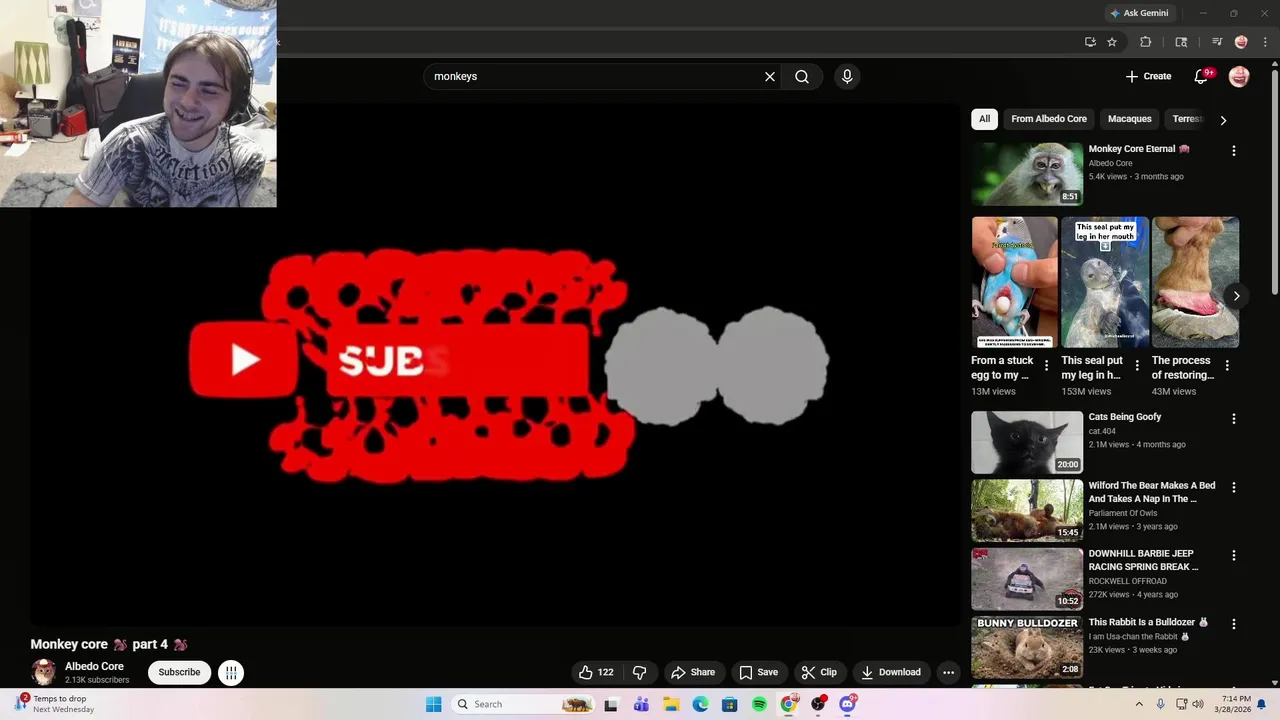Open Albedo Core channel name link
The width and height of the screenshot is (1280, 720).
[x=94, y=666]
